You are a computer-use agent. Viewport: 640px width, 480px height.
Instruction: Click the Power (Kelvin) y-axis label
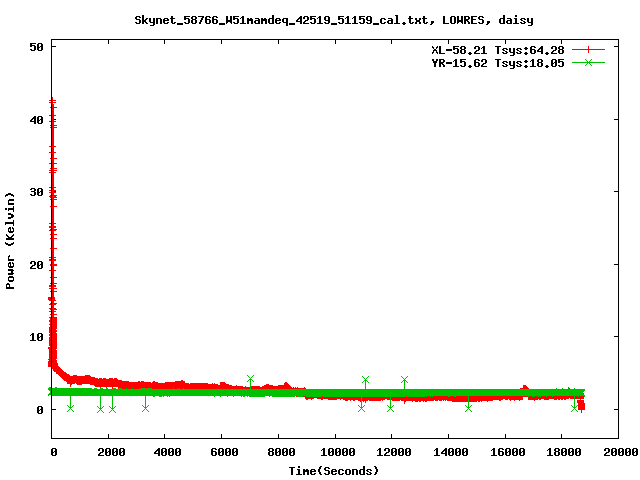click(10, 241)
